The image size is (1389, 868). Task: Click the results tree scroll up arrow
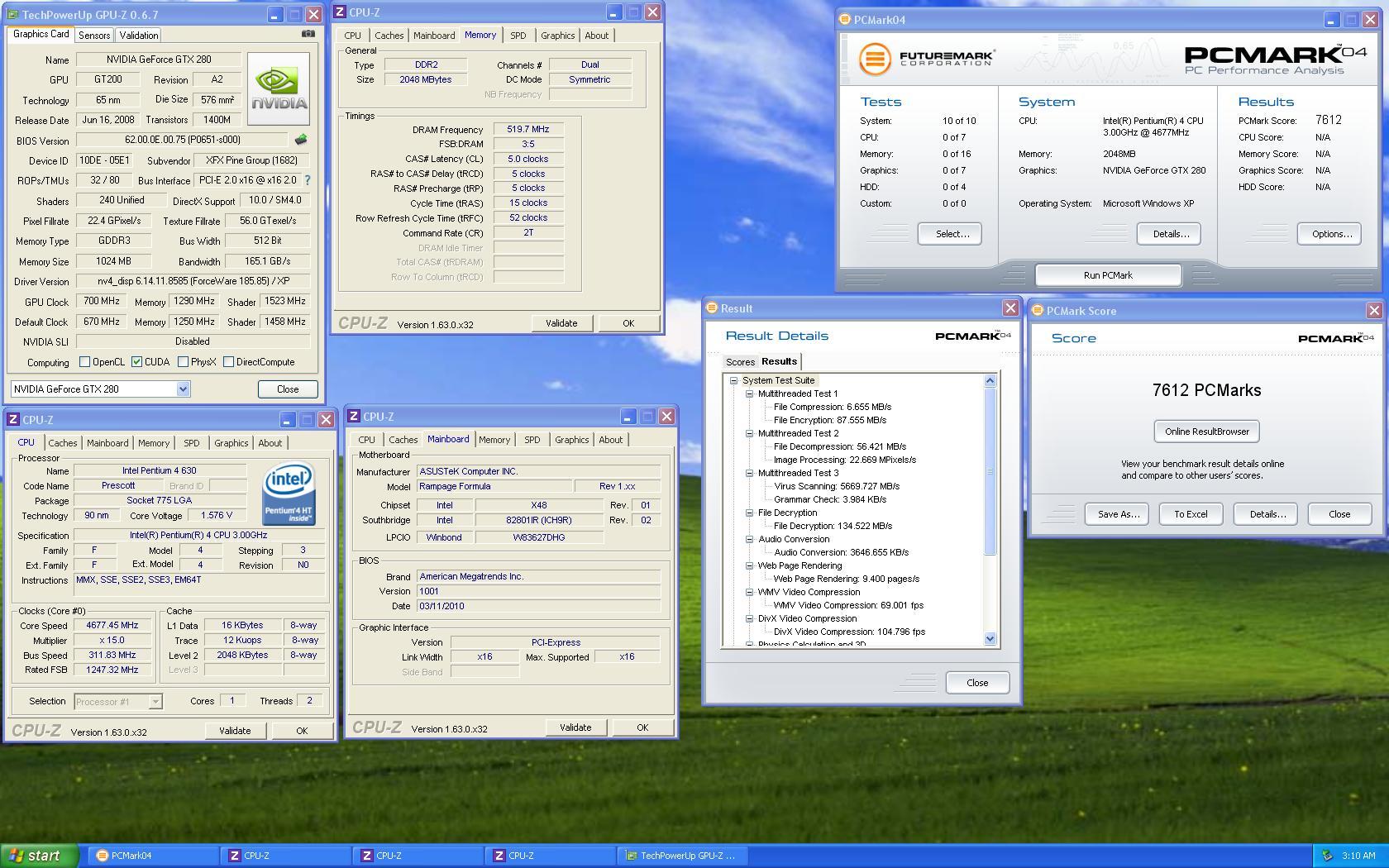(x=990, y=380)
